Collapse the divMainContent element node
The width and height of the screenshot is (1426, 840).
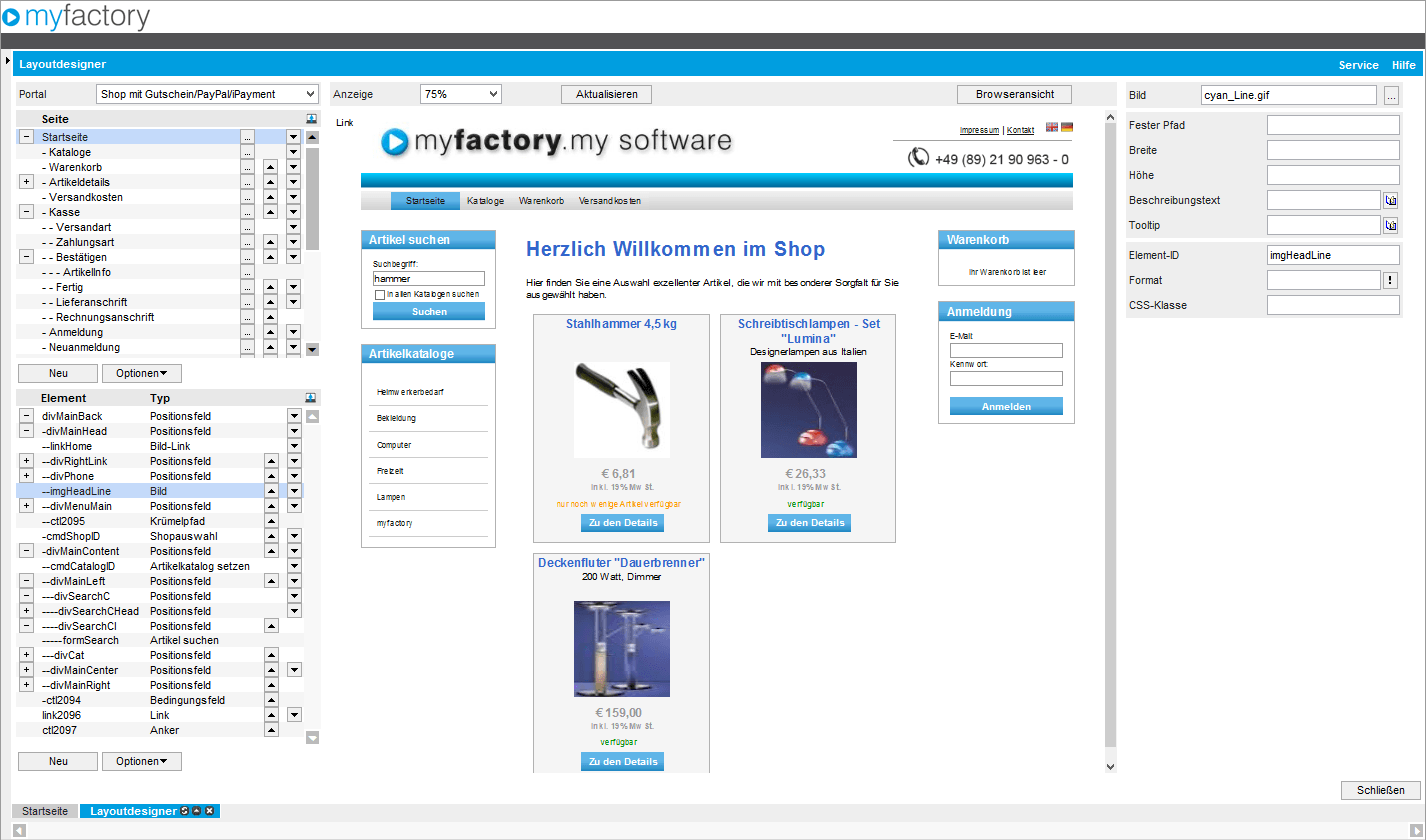click(26, 551)
